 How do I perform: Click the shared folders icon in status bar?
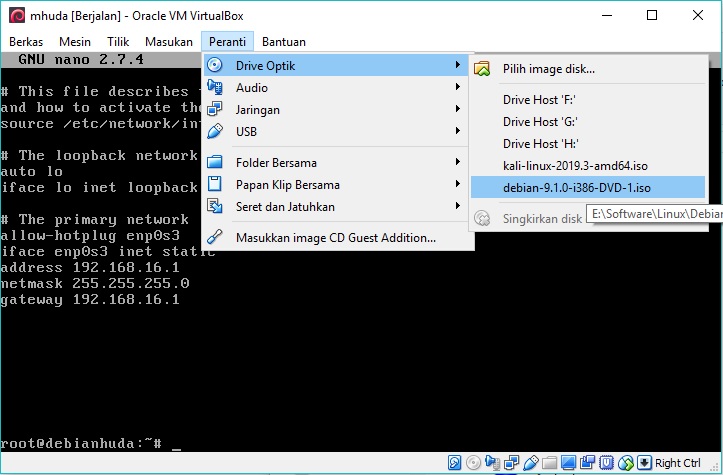click(549, 462)
